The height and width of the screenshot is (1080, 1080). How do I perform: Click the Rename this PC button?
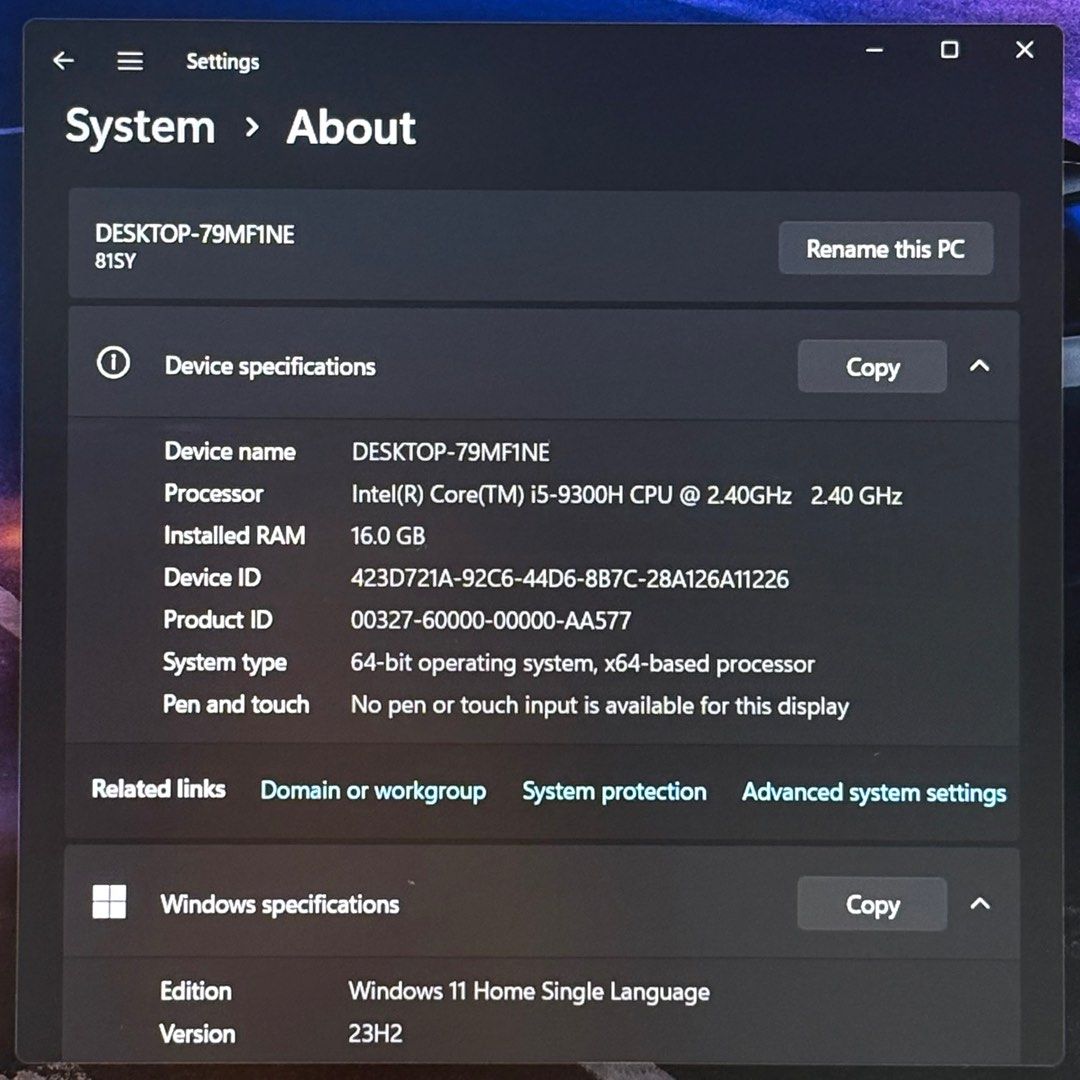coord(885,248)
